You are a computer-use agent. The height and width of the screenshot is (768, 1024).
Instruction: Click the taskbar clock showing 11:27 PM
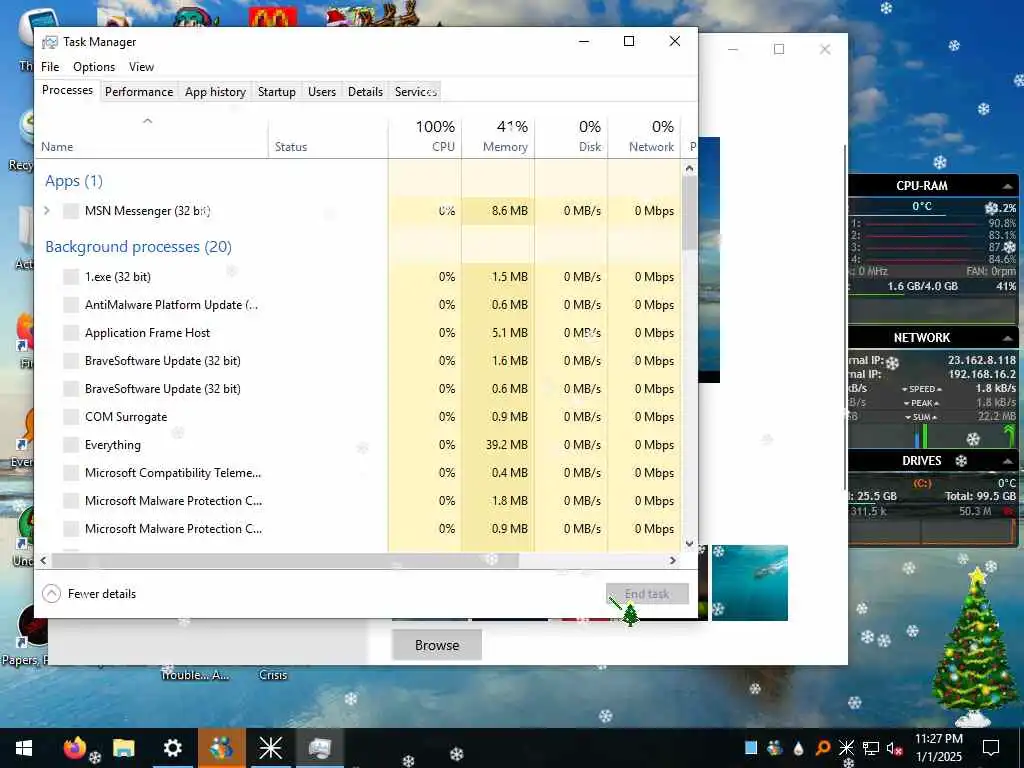[939, 748]
